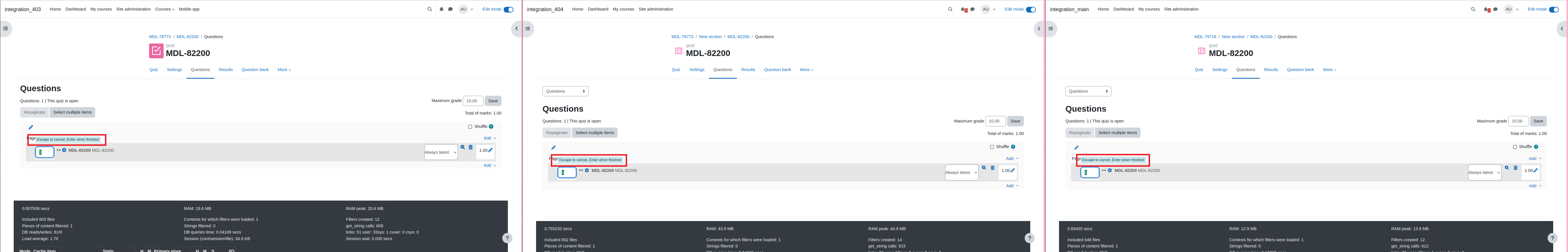
Task: Click Save button in integration_403
Action: click(493, 101)
